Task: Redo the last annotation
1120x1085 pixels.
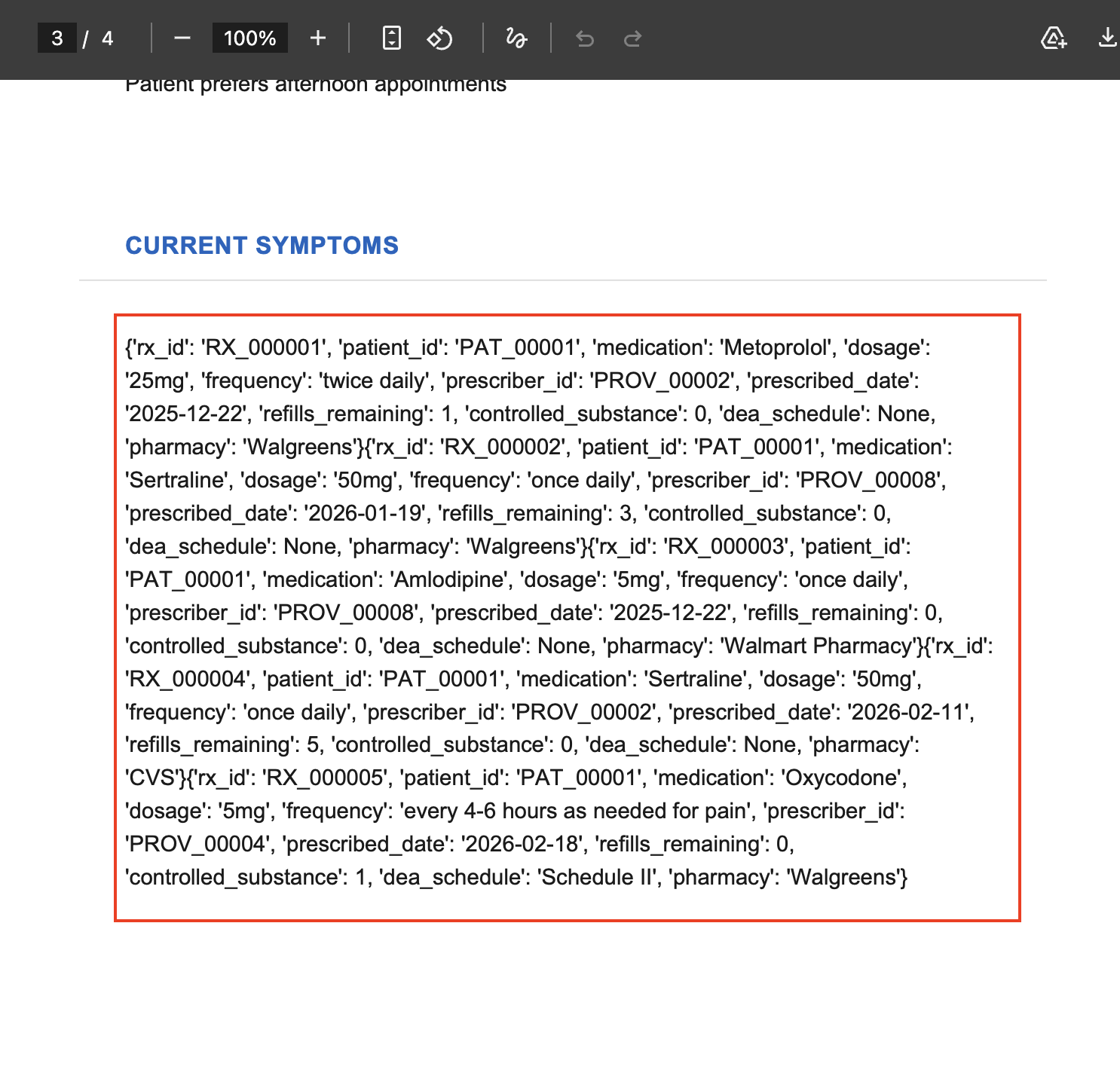Action: 633,38
